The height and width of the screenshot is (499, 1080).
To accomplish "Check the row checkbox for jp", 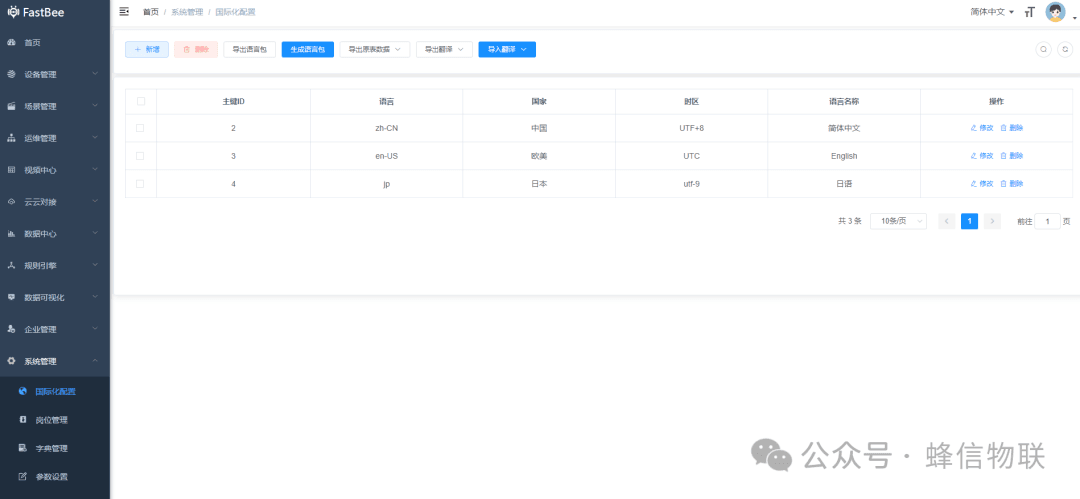I will [x=141, y=184].
